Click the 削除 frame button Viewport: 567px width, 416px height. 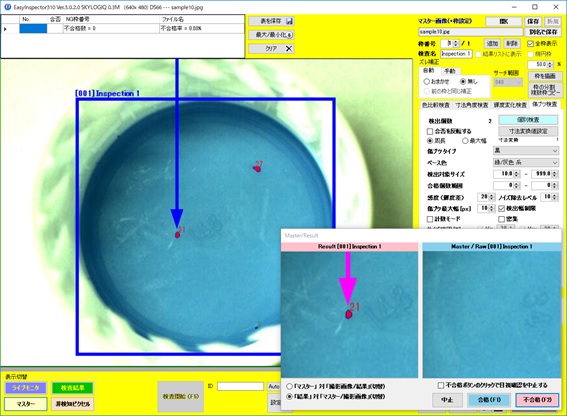click(511, 43)
